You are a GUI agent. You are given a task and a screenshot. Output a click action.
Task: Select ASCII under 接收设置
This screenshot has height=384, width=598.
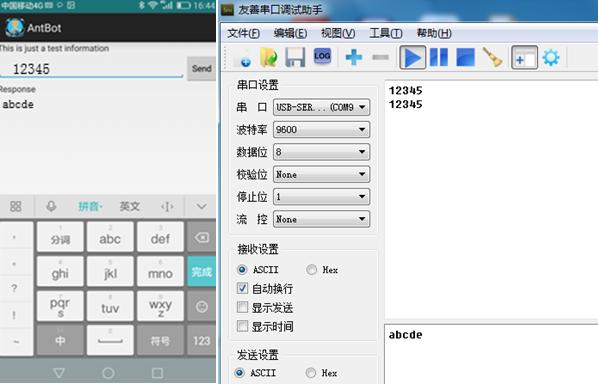coord(242,270)
